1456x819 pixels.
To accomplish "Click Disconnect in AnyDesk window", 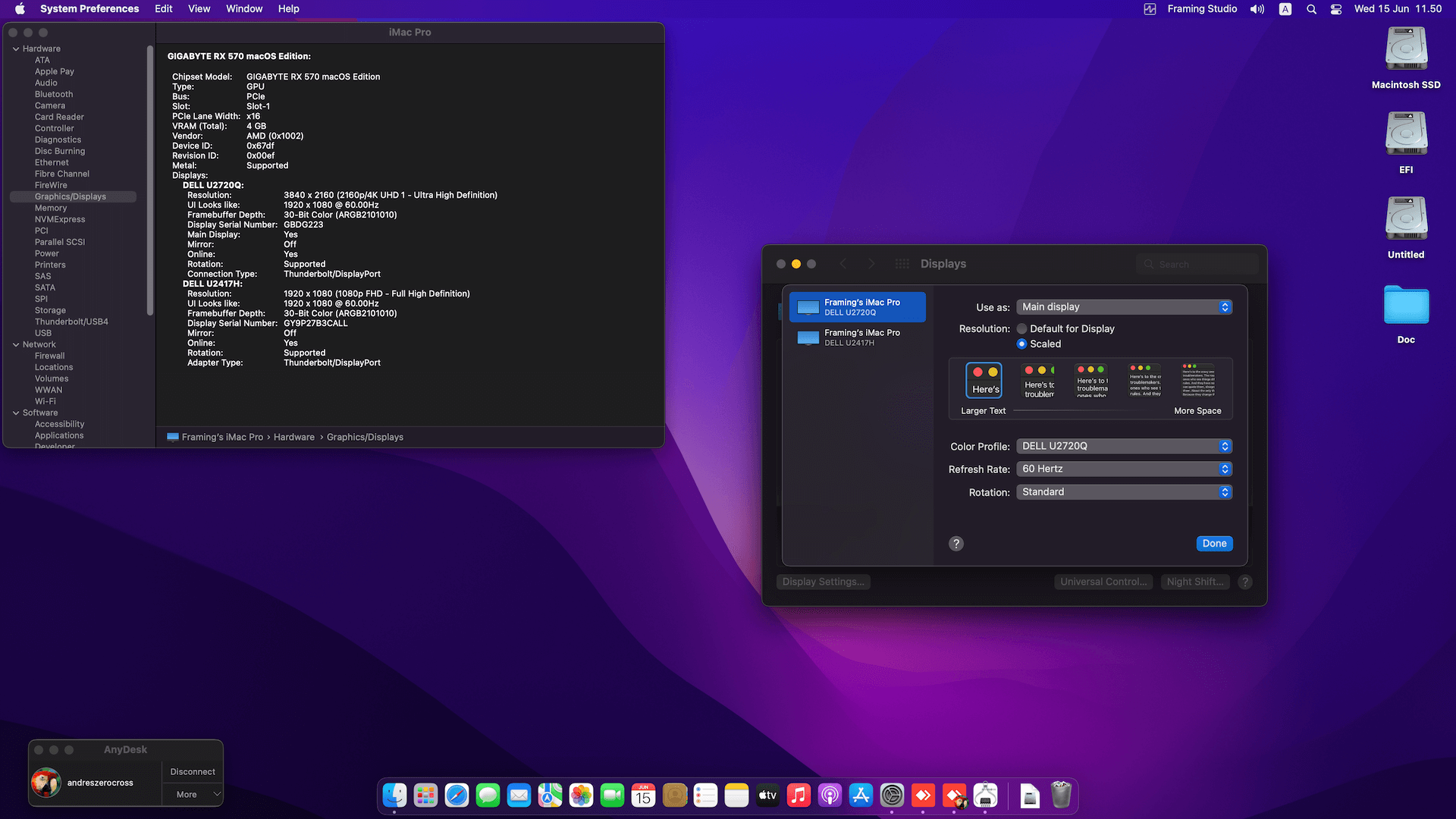I will coord(193,771).
